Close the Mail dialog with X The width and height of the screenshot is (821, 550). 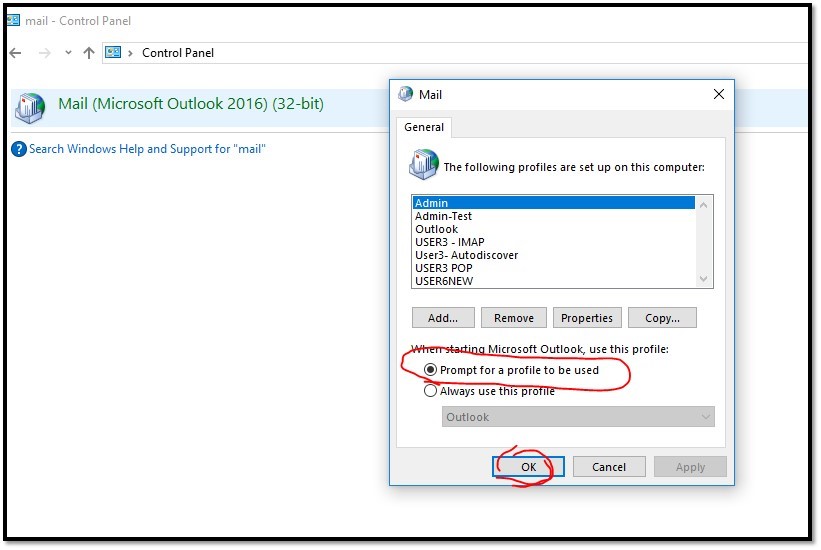(x=718, y=94)
